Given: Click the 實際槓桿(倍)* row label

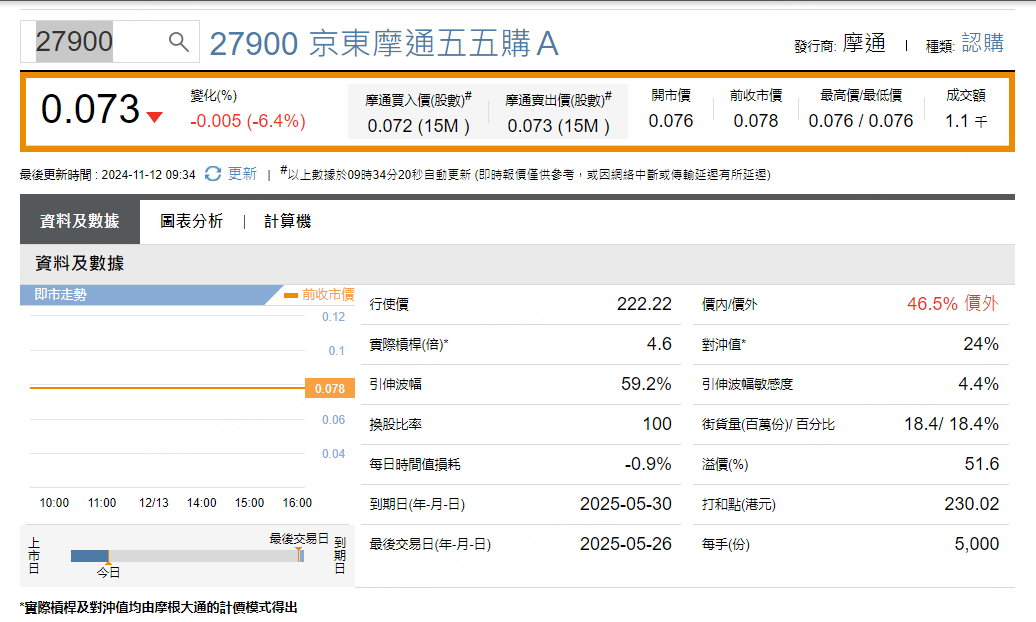Looking at the screenshot, I should pyautogui.click(x=409, y=344).
